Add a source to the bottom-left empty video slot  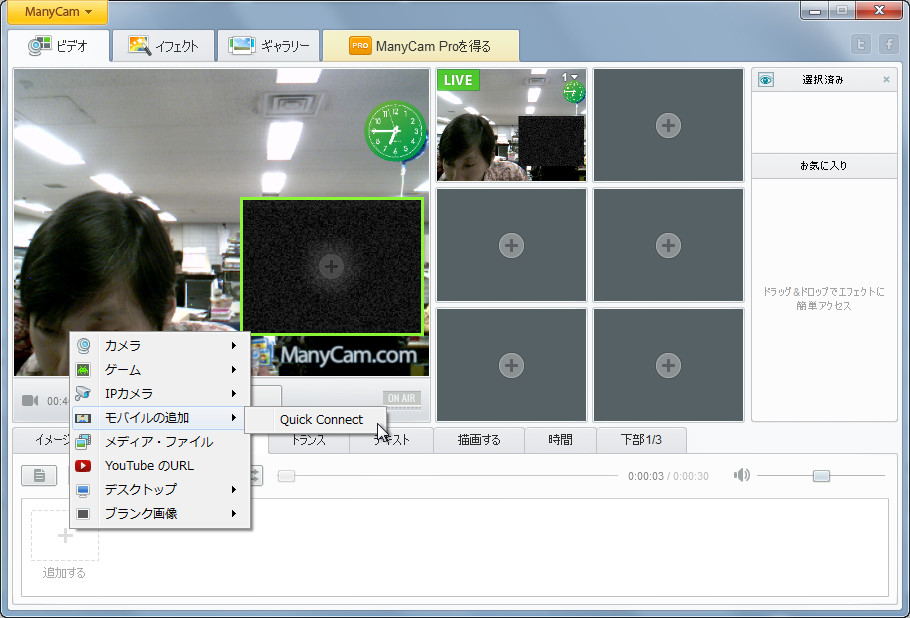[511, 365]
